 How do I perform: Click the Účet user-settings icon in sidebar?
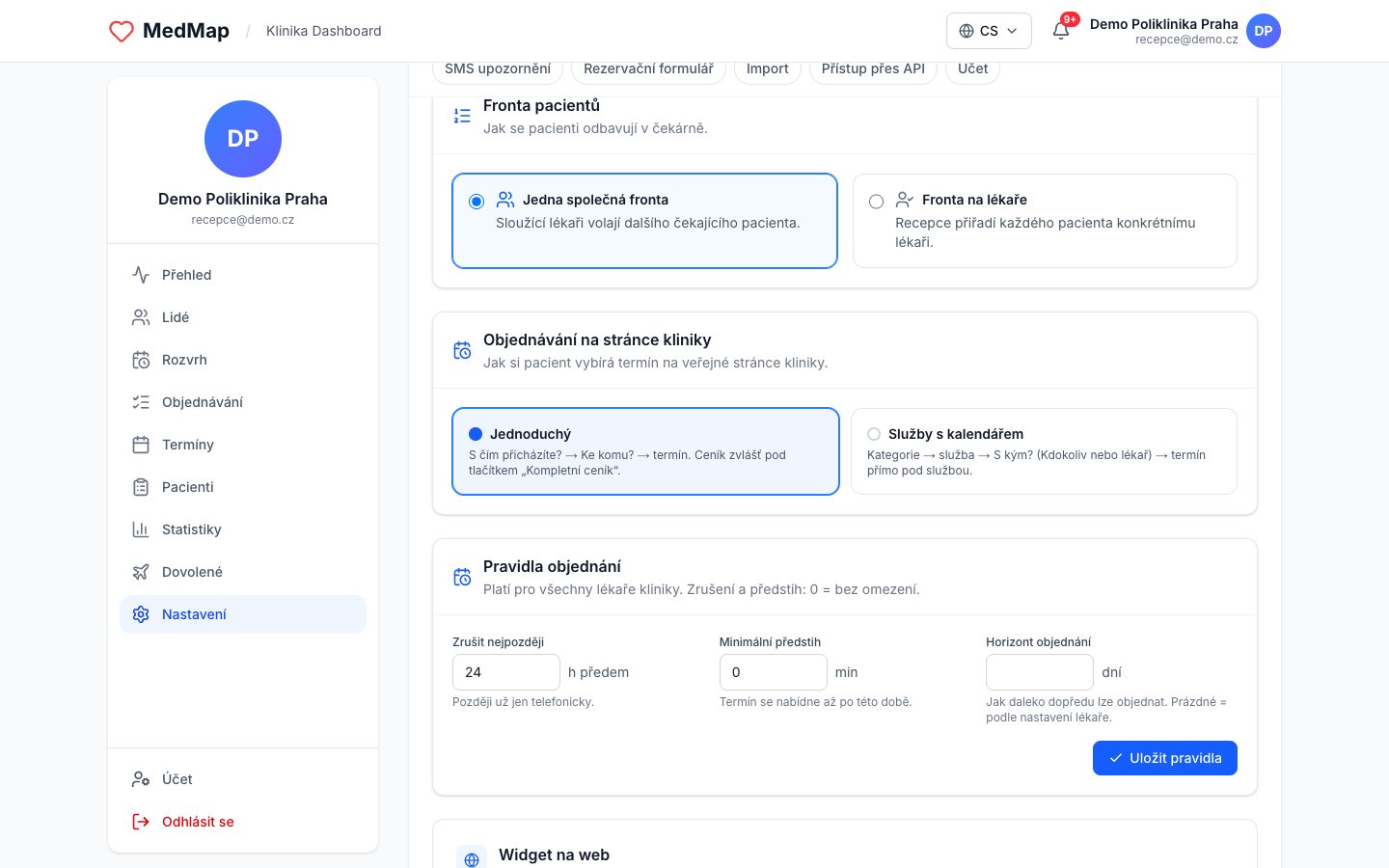point(141,779)
